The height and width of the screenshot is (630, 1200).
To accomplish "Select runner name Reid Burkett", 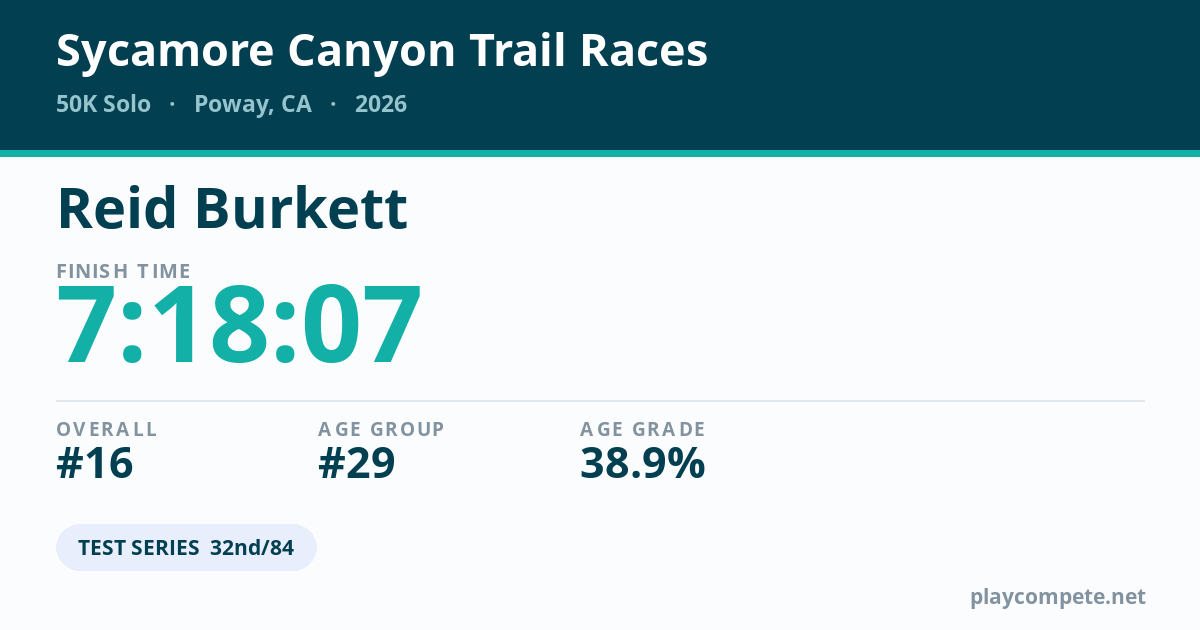I will 232,208.
